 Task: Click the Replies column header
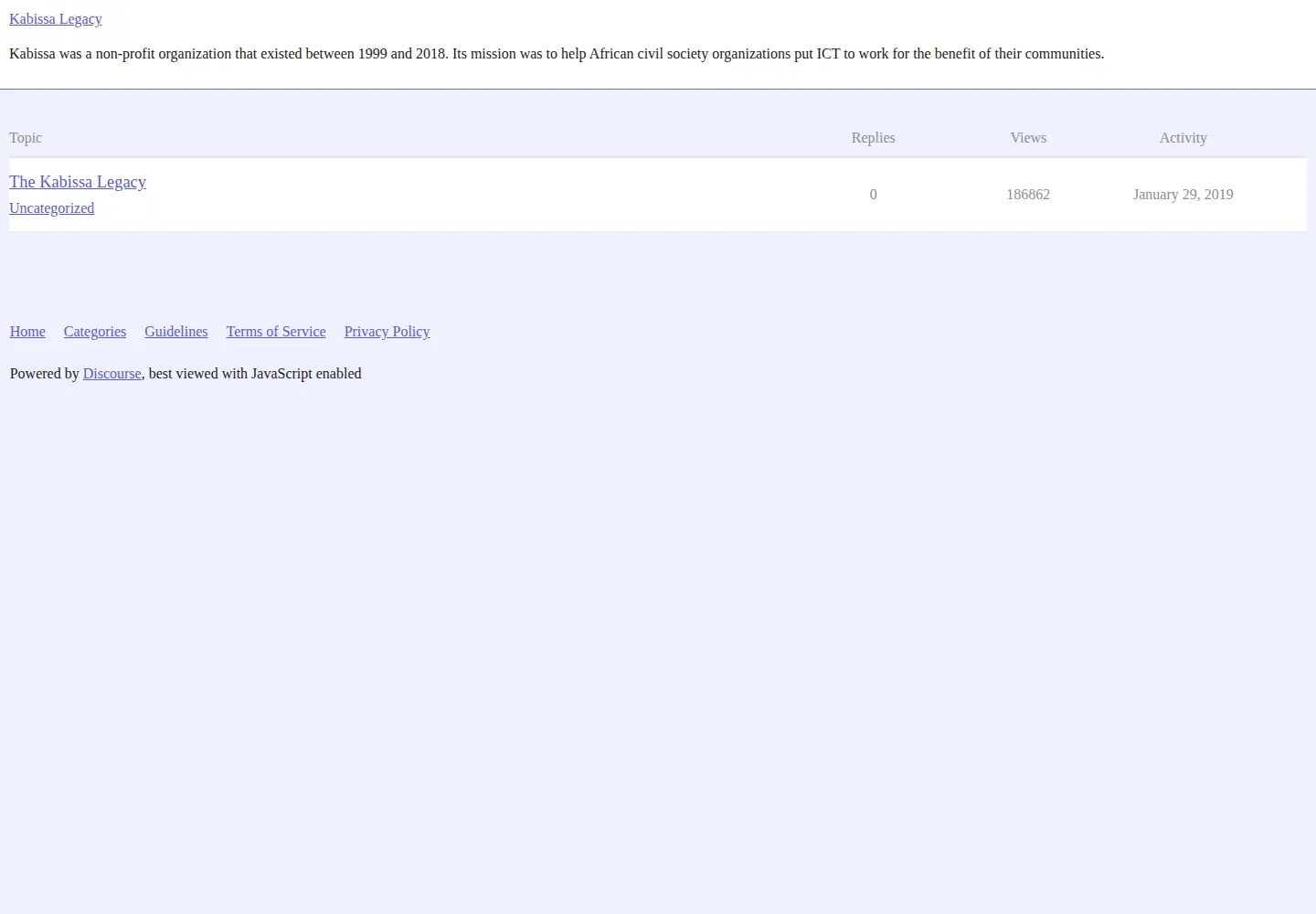click(873, 138)
